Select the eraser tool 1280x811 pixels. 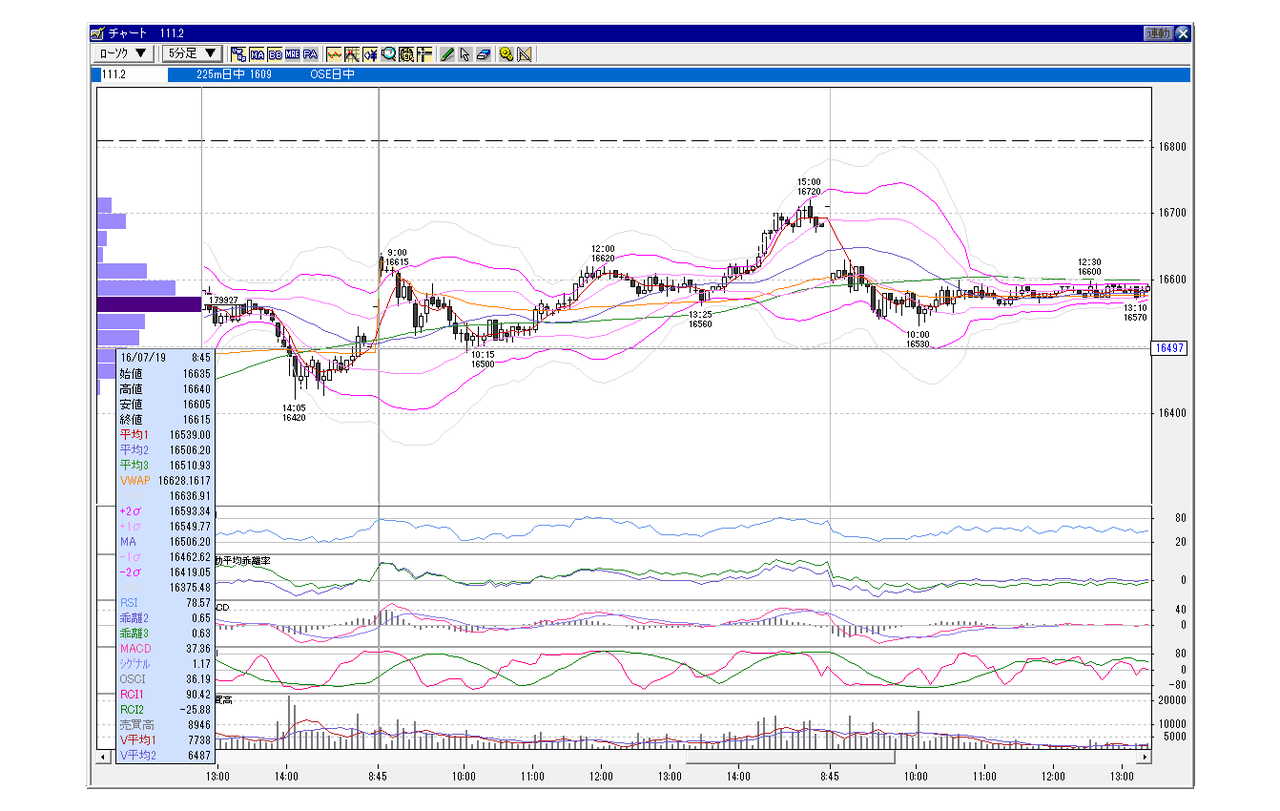click(483, 54)
